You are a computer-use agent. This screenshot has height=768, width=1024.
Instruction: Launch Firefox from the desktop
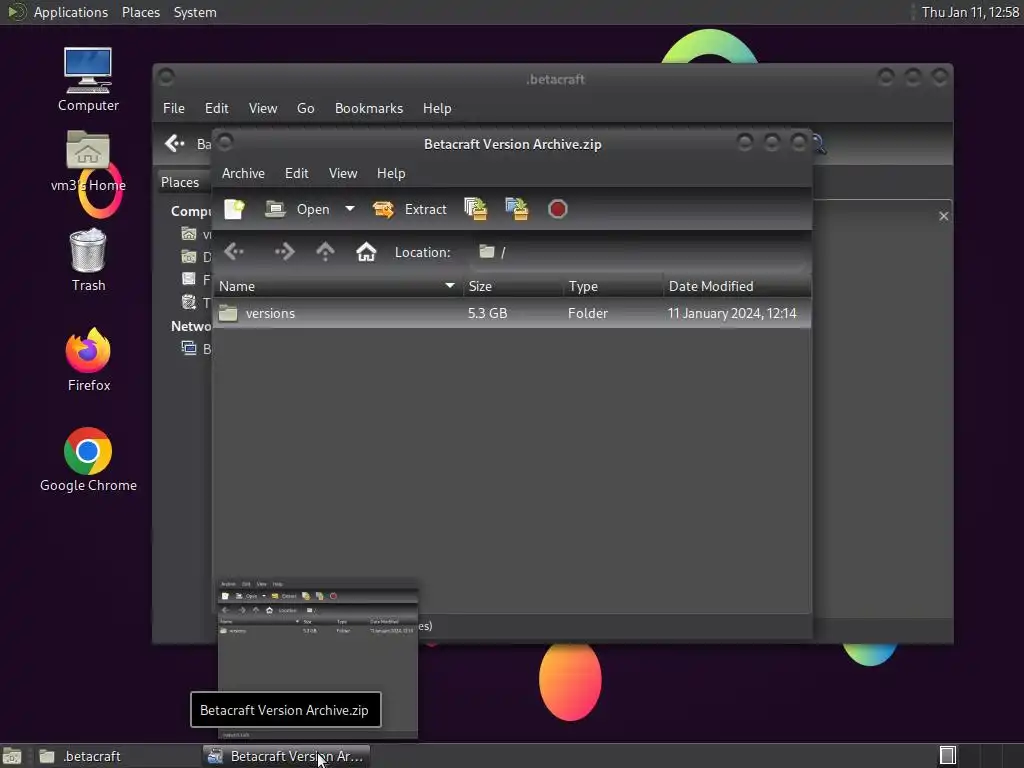[x=88, y=359]
